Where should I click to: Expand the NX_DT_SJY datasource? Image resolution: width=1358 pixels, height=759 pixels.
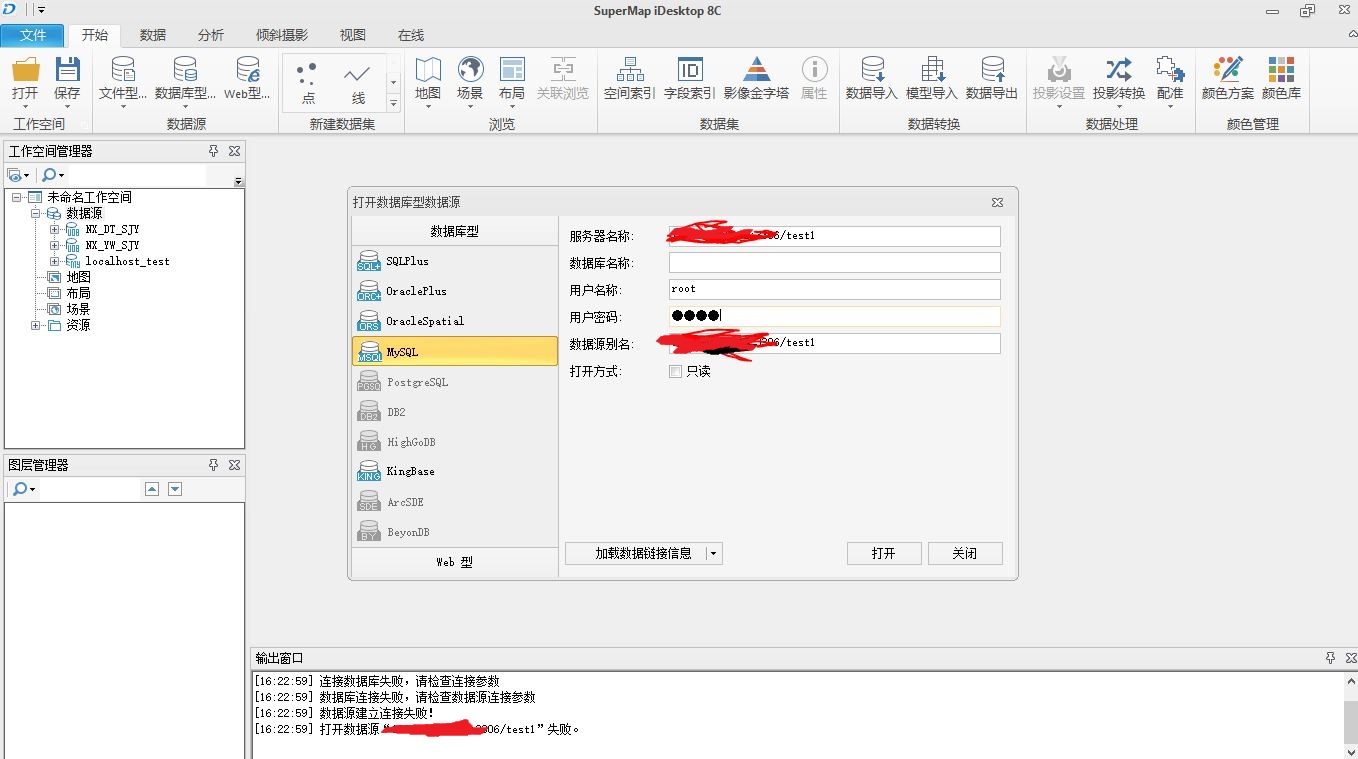55,229
